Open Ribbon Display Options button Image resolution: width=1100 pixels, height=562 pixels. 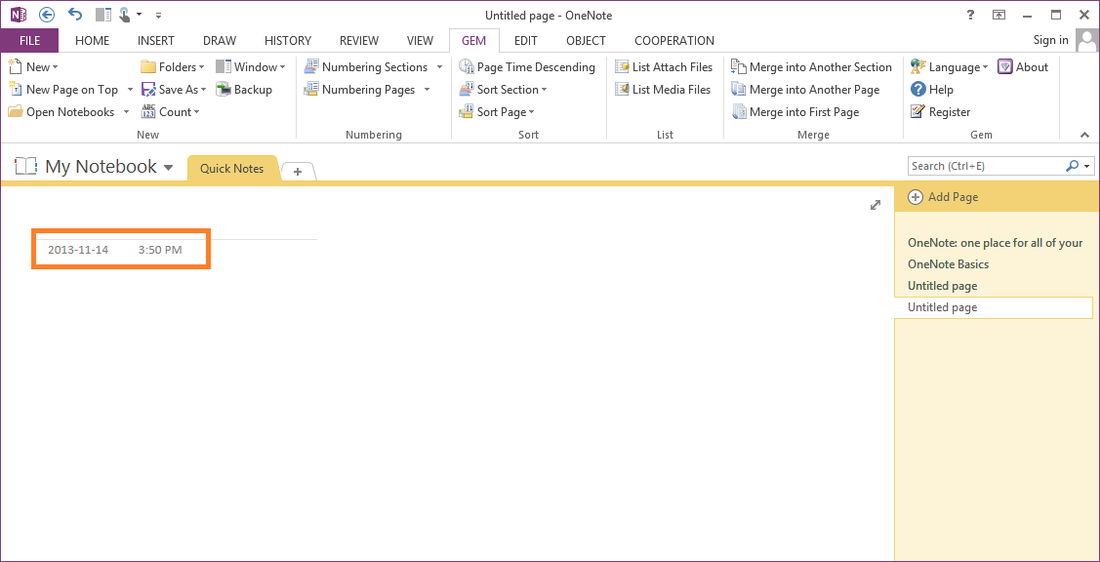click(999, 15)
